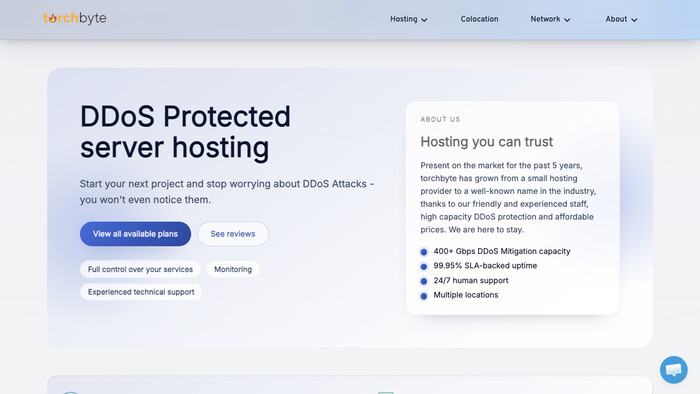The width and height of the screenshot is (700, 394).
Task: Click the Start your next project paragraph
Action: [227, 192]
